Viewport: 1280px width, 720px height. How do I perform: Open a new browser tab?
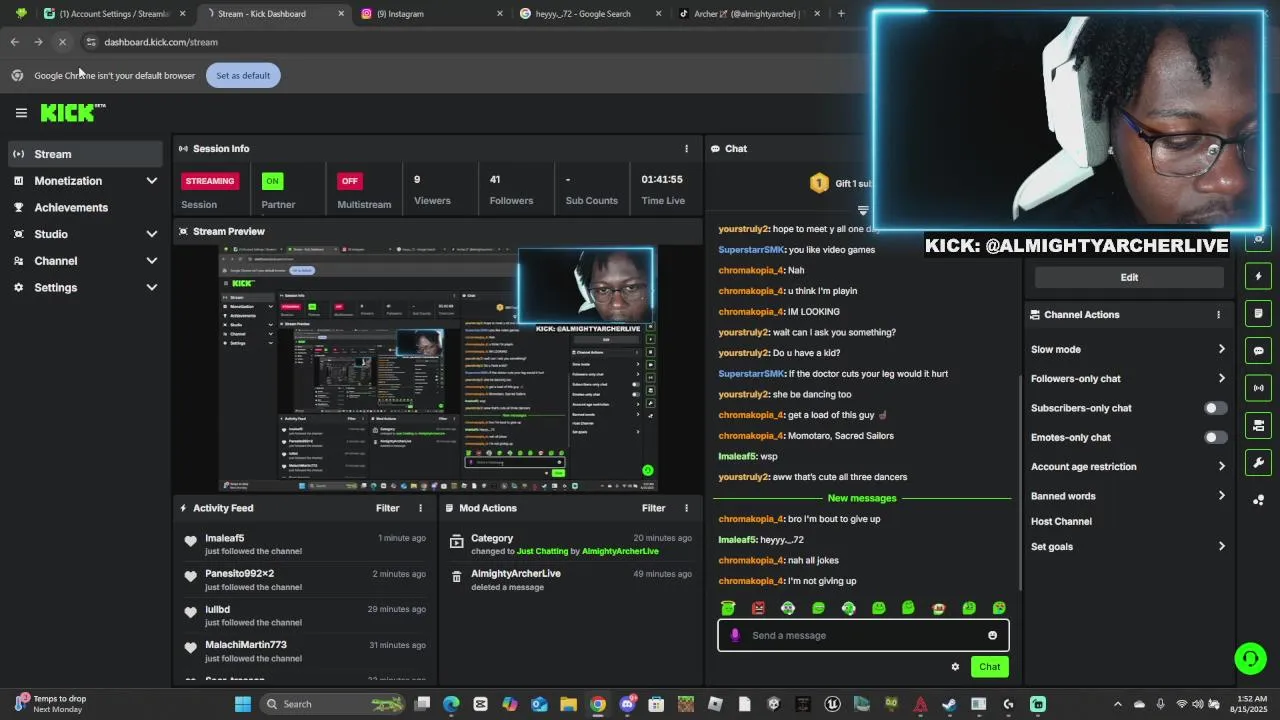[841, 14]
